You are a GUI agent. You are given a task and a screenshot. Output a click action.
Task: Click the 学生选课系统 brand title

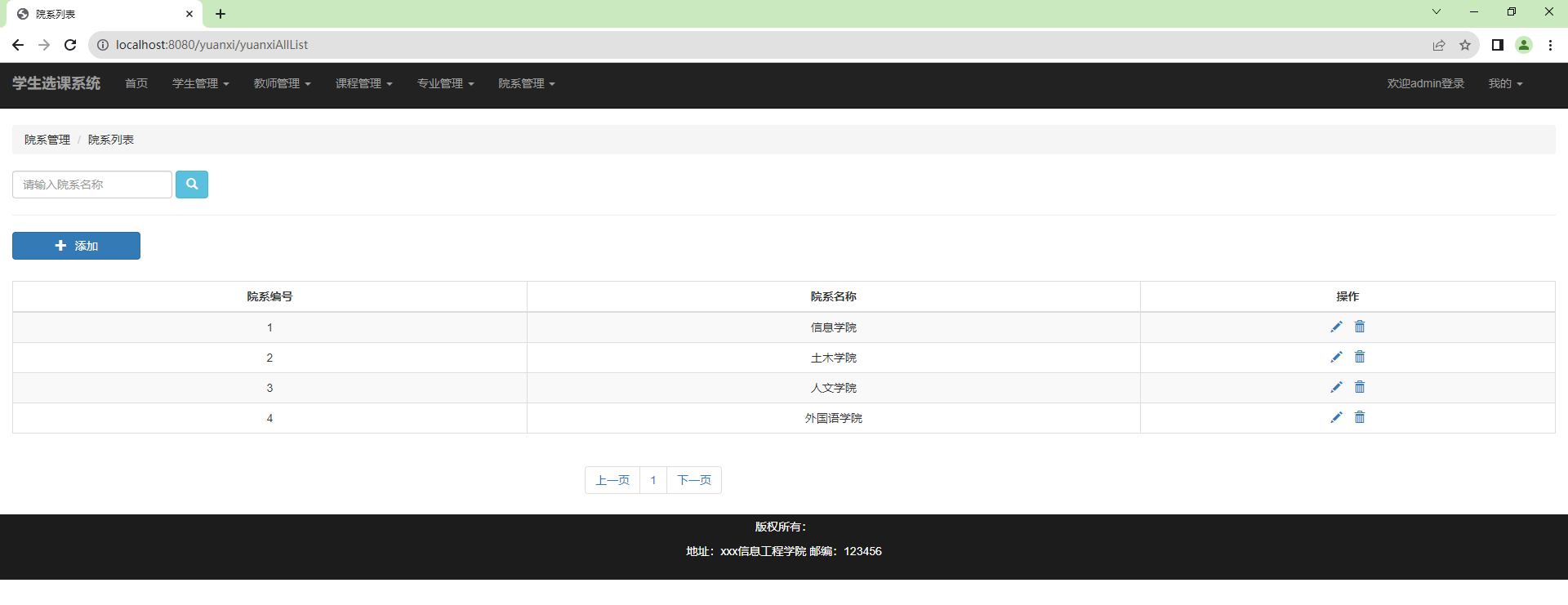pos(56,83)
